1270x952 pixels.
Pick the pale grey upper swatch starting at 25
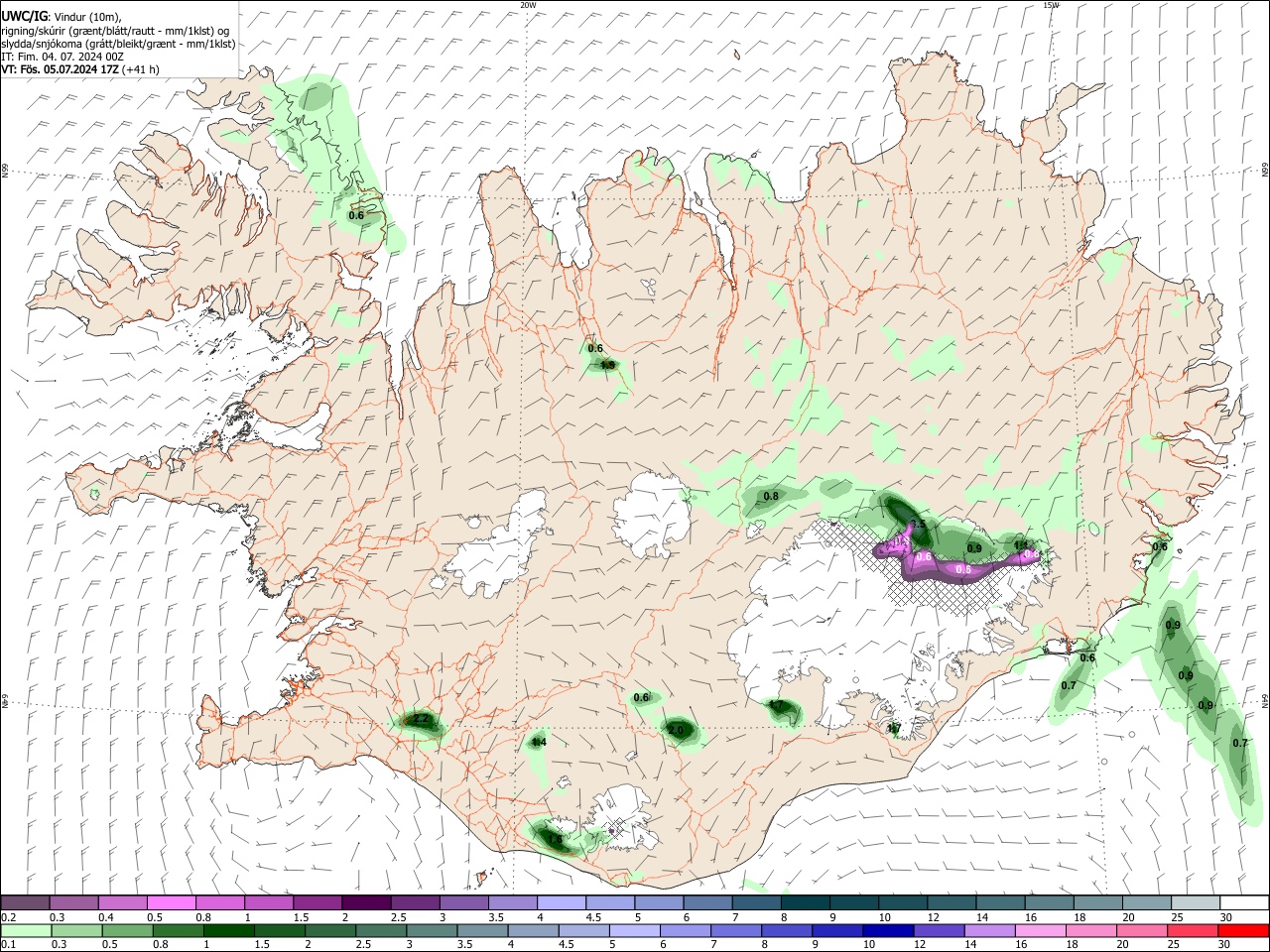1196,902
